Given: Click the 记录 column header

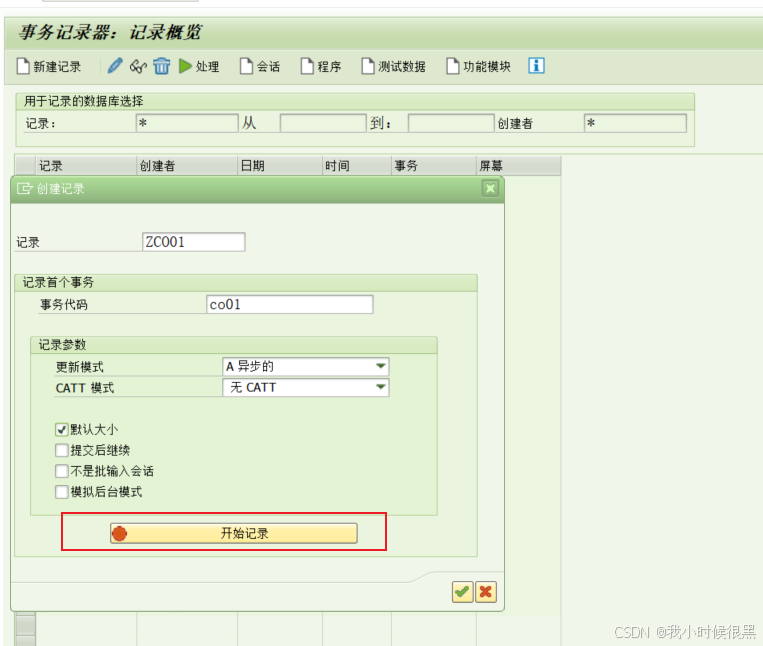Looking at the screenshot, I should (86, 166).
